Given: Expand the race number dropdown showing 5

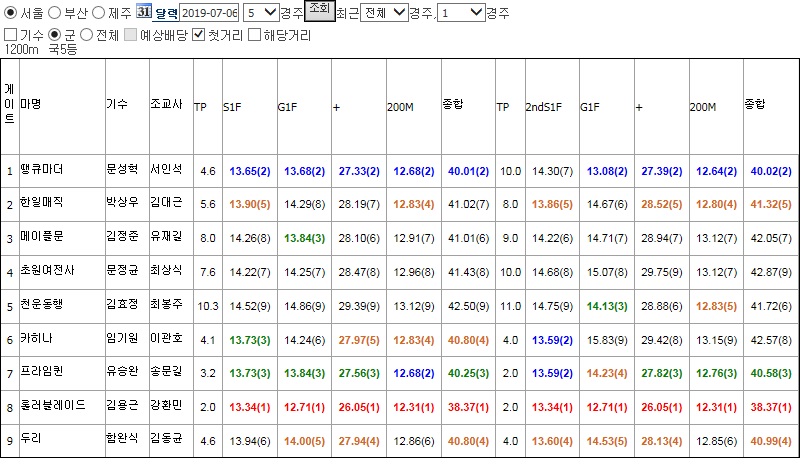Looking at the screenshot, I should coord(261,13).
